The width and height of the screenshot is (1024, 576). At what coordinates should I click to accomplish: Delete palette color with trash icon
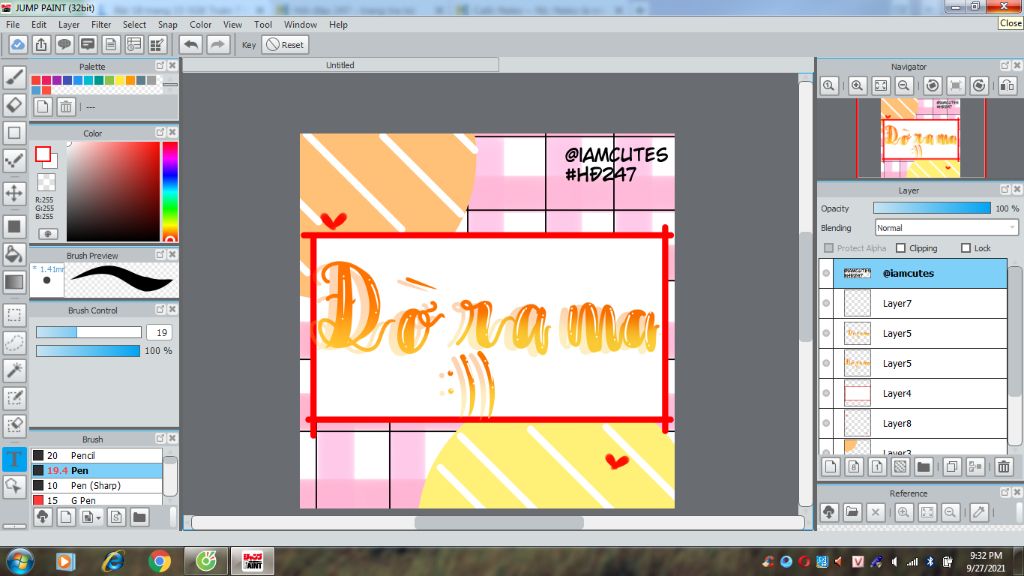65,106
